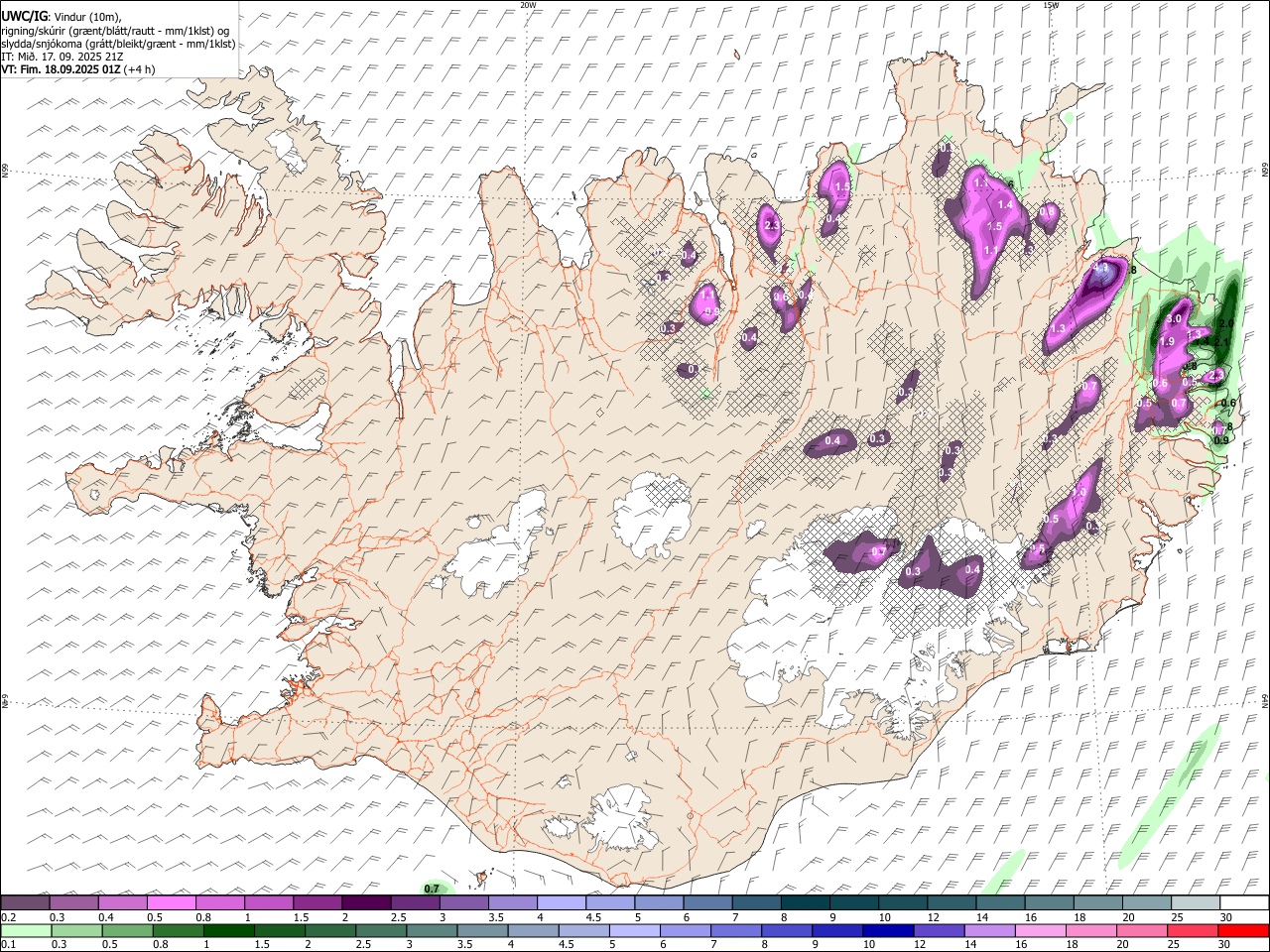Screen dimensions: 1270x952
Task: Click the '0.7' value off the south coast
Action: (432, 889)
